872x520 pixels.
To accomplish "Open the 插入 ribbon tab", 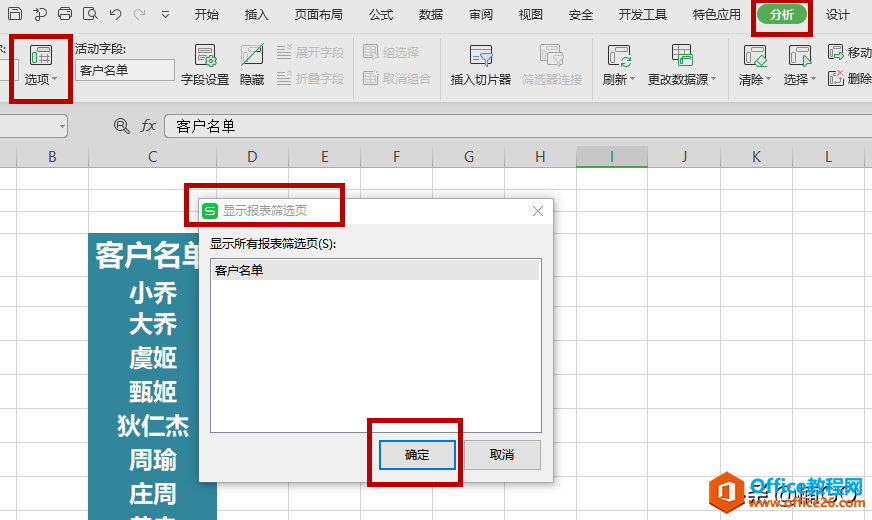I will 256,14.
